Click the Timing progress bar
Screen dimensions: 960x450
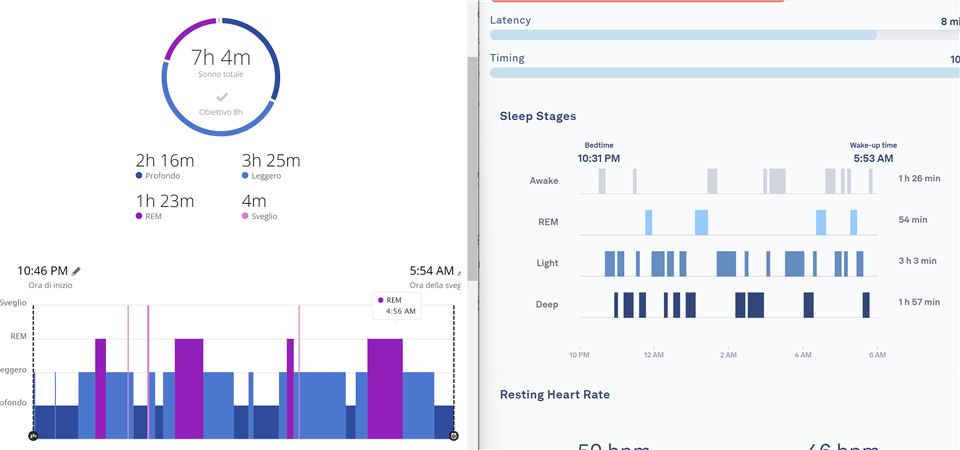pyautogui.click(x=720, y=73)
